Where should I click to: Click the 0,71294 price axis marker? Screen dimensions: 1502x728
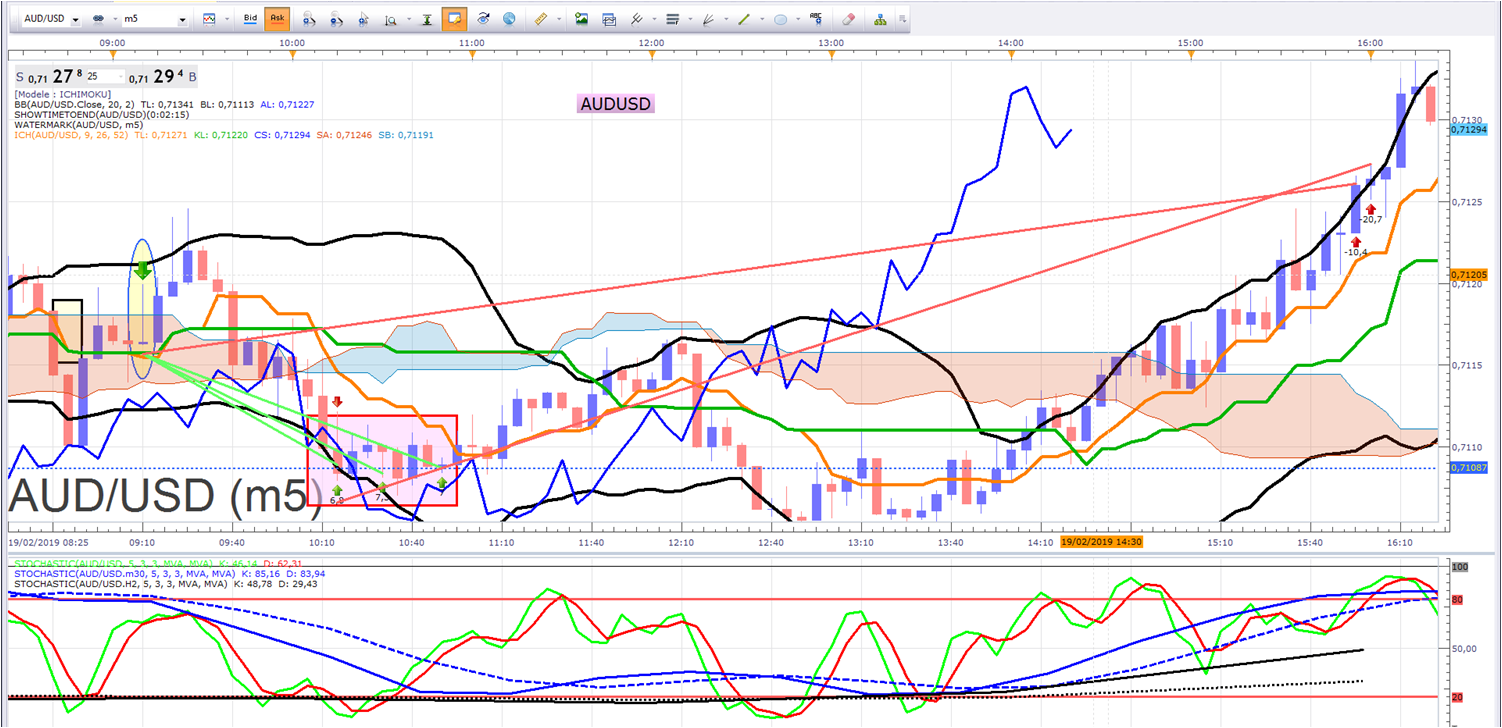point(1469,130)
